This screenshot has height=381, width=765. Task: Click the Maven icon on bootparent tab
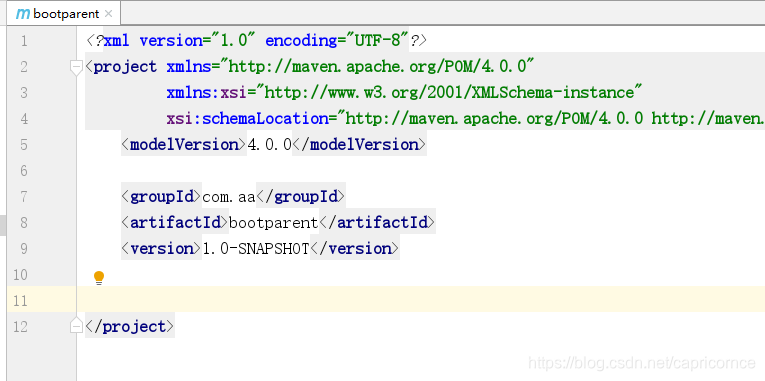coord(23,14)
